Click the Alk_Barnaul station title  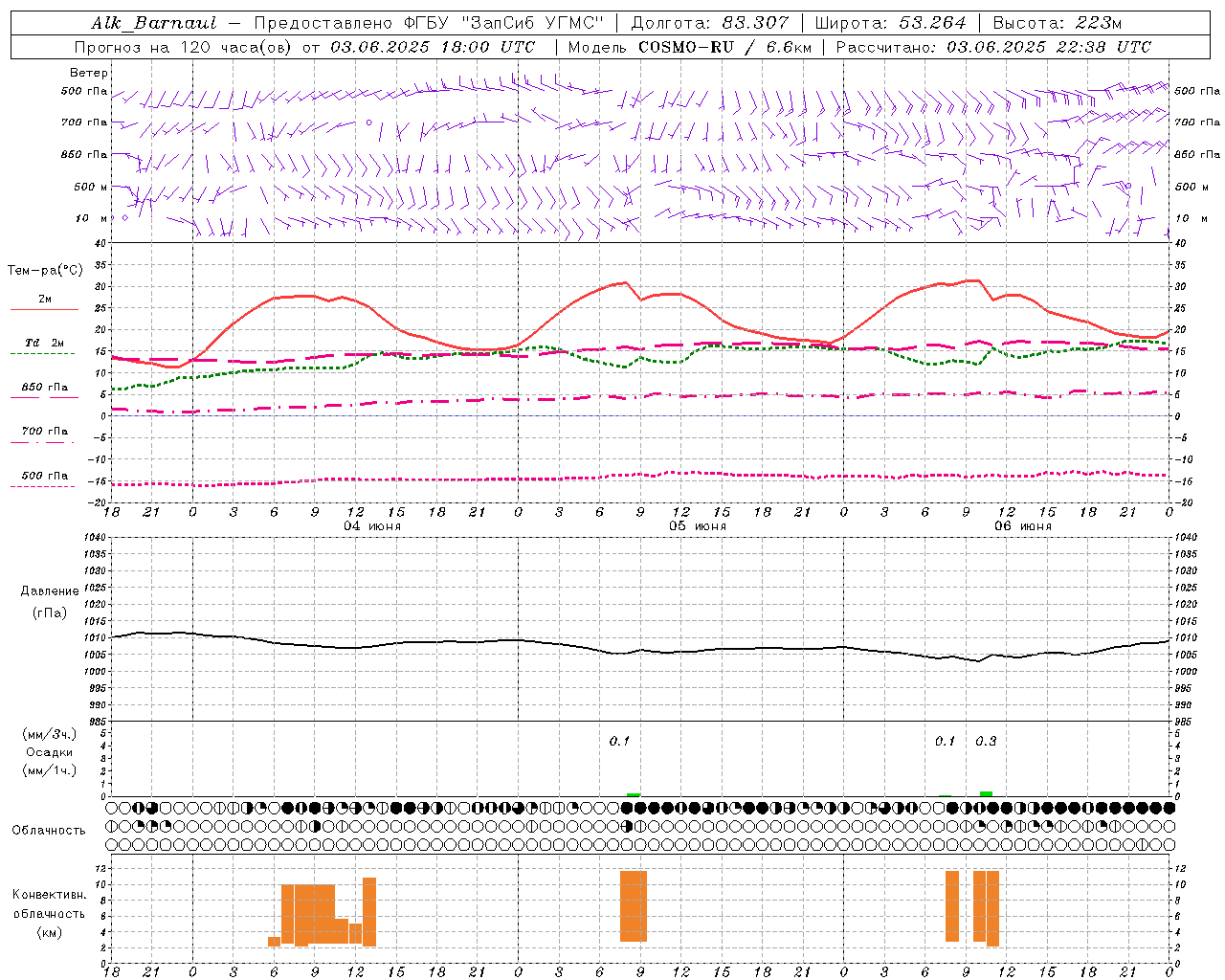(154, 23)
